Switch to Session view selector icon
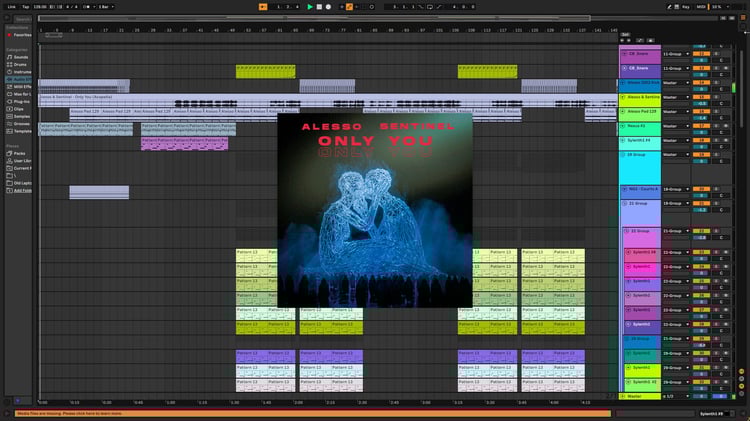Screen dimensions: 750x421 coord(743,26)
